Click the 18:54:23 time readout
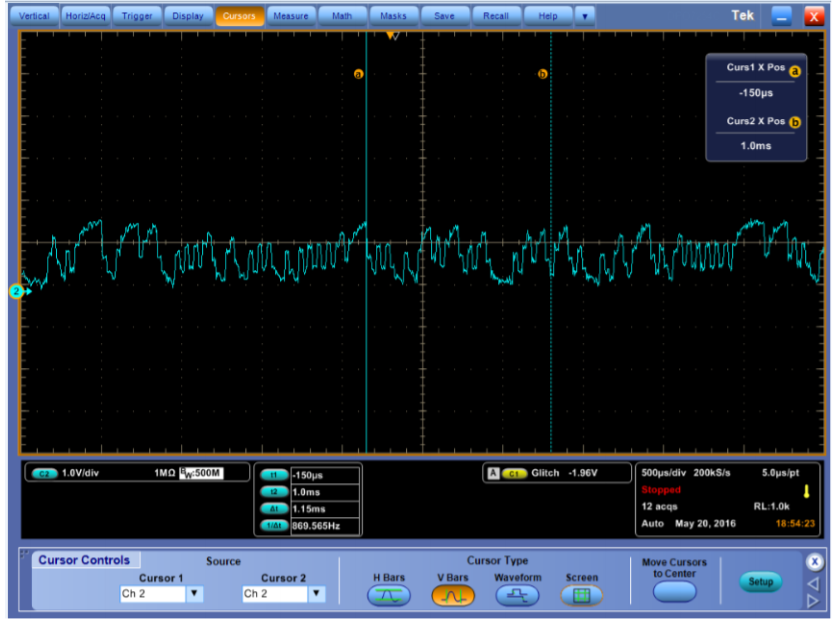The height and width of the screenshot is (624, 837). [795, 524]
